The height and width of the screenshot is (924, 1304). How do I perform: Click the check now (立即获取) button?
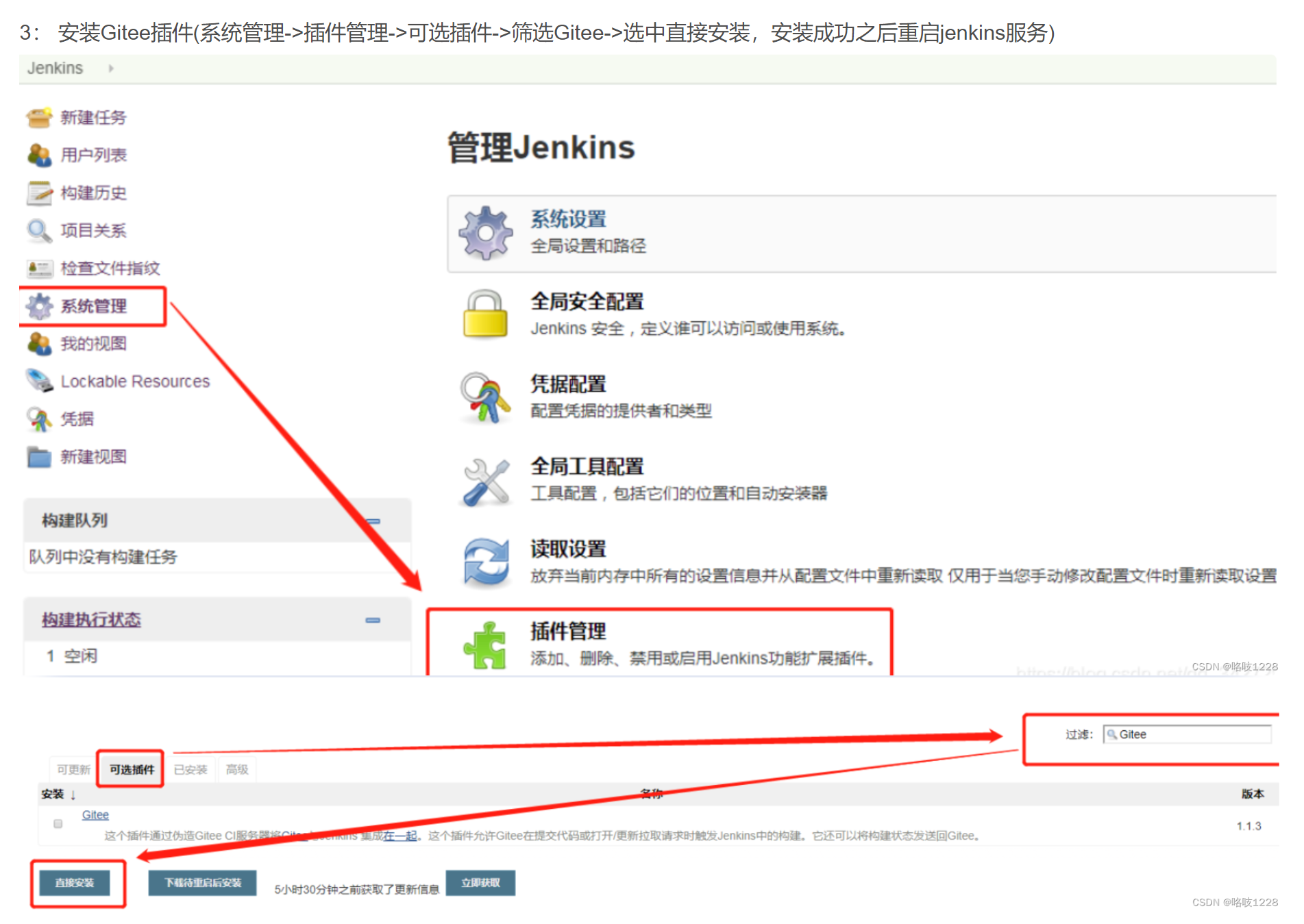[x=480, y=883]
